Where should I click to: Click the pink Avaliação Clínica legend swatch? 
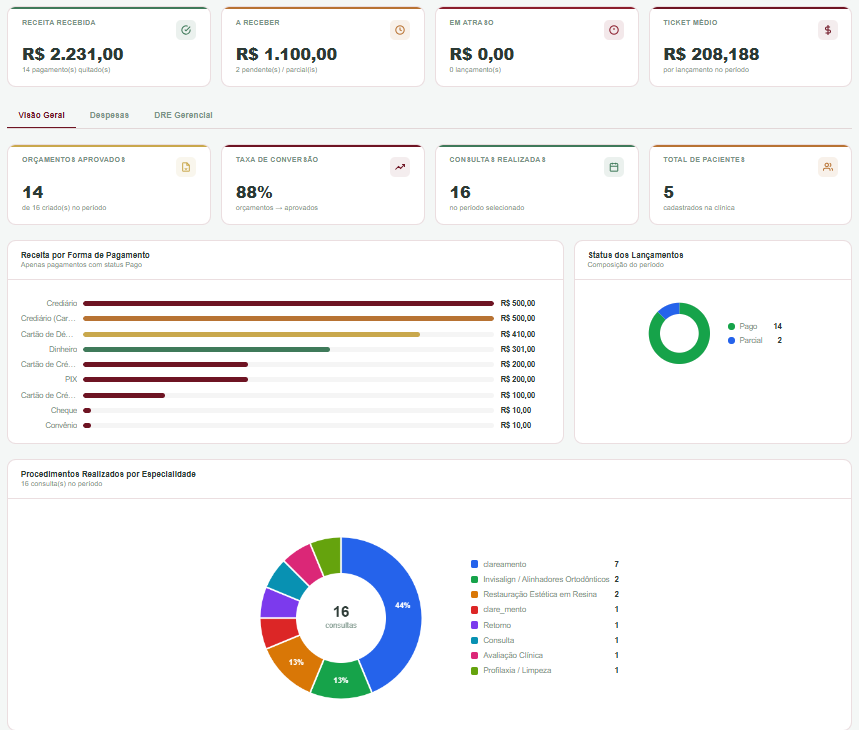pos(474,656)
